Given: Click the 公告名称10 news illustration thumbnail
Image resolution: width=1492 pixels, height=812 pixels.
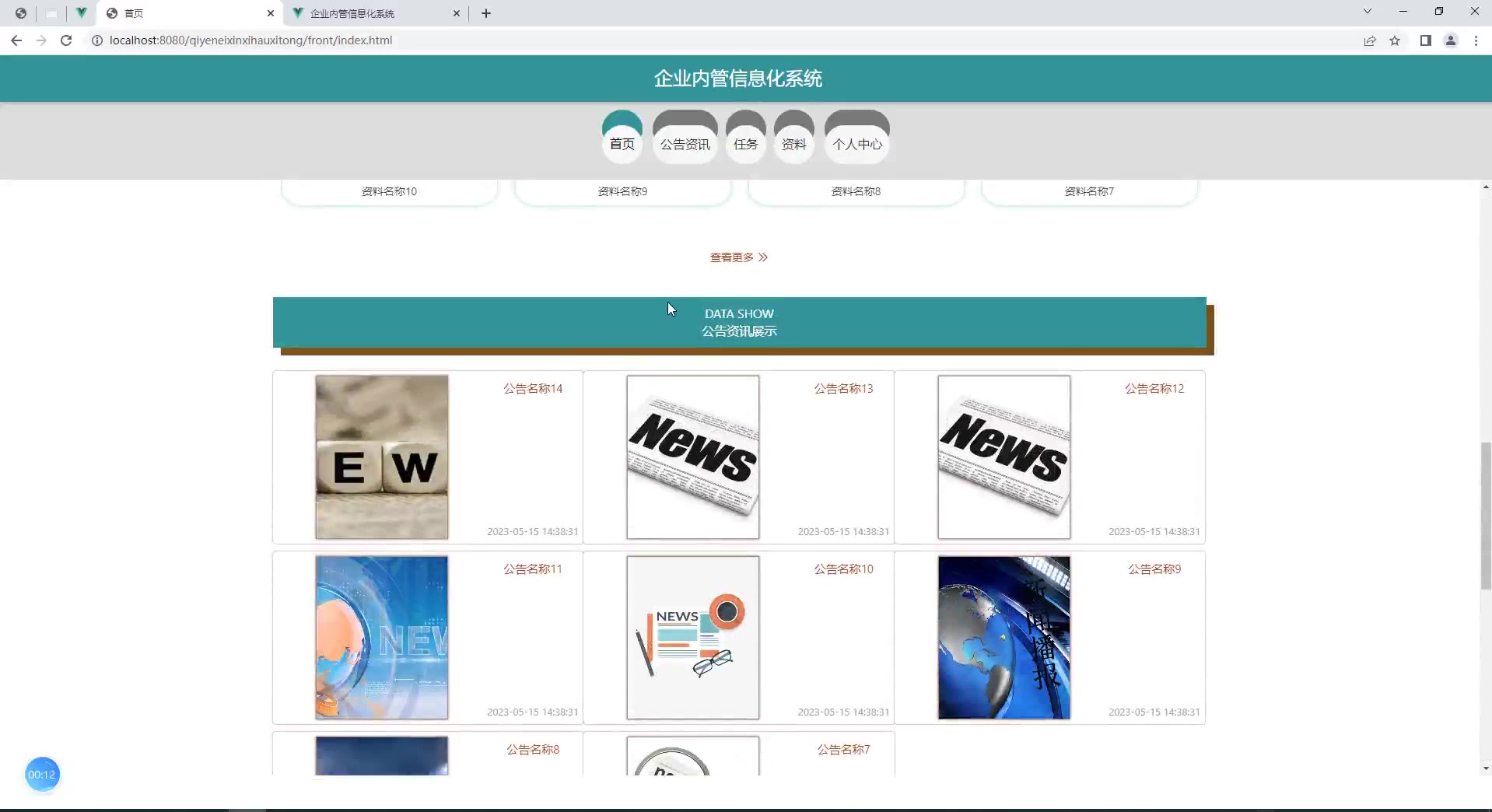Looking at the screenshot, I should pyautogui.click(x=693, y=638).
